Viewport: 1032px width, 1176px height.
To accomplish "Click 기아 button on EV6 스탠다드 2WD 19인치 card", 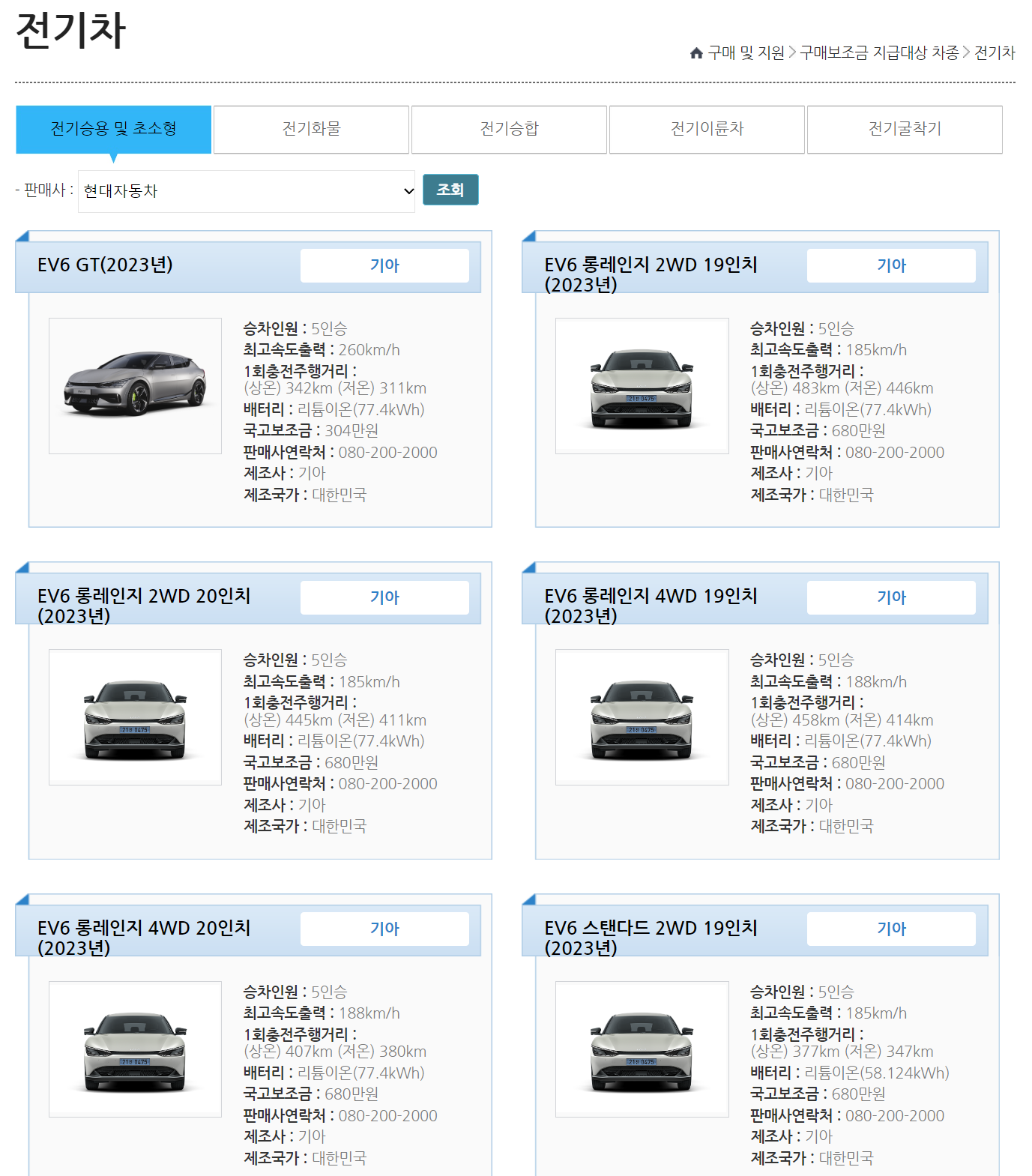I will click(x=891, y=929).
